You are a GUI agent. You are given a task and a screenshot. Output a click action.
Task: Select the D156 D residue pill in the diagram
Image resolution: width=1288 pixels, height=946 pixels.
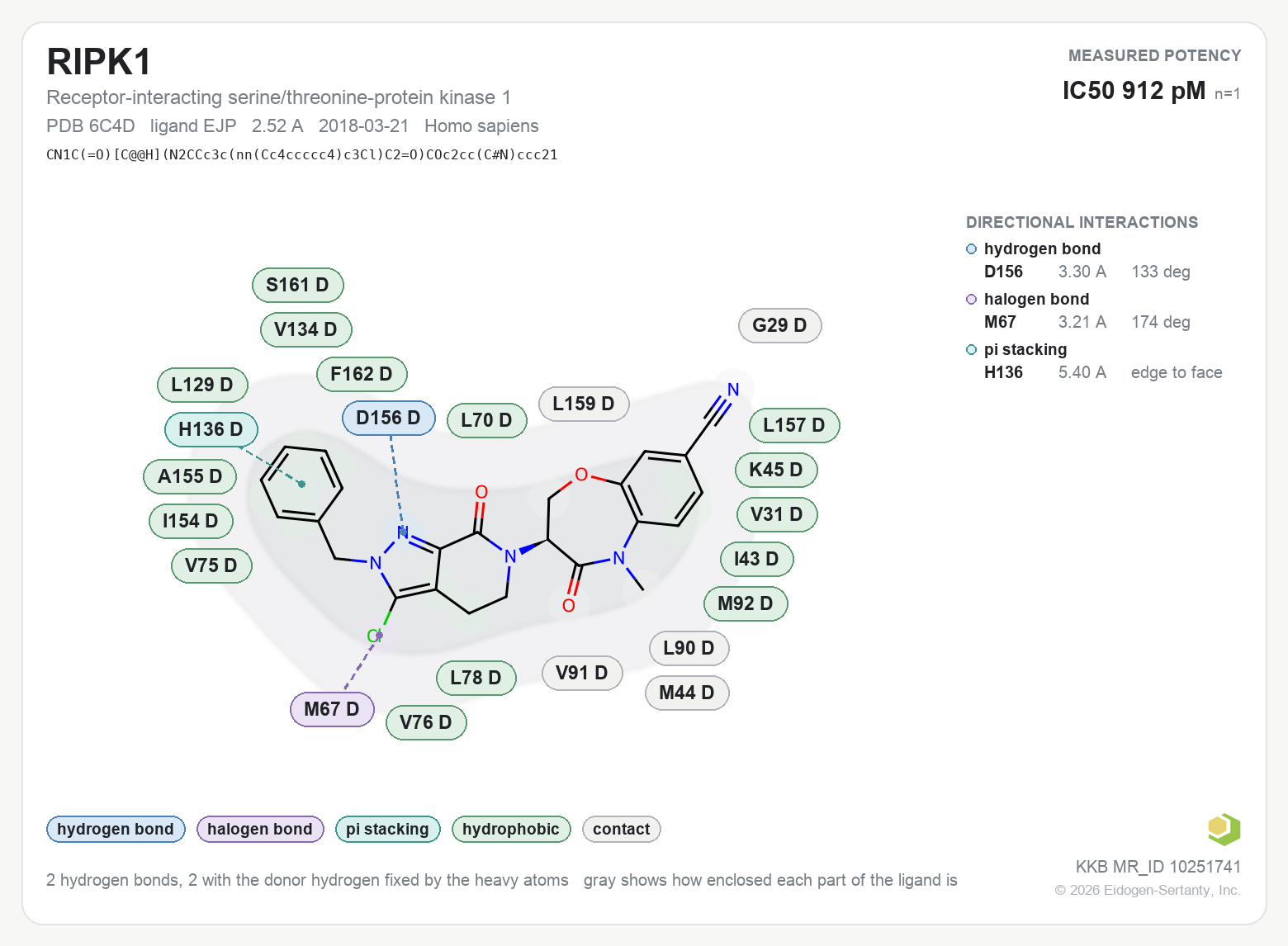pos(389,418)
